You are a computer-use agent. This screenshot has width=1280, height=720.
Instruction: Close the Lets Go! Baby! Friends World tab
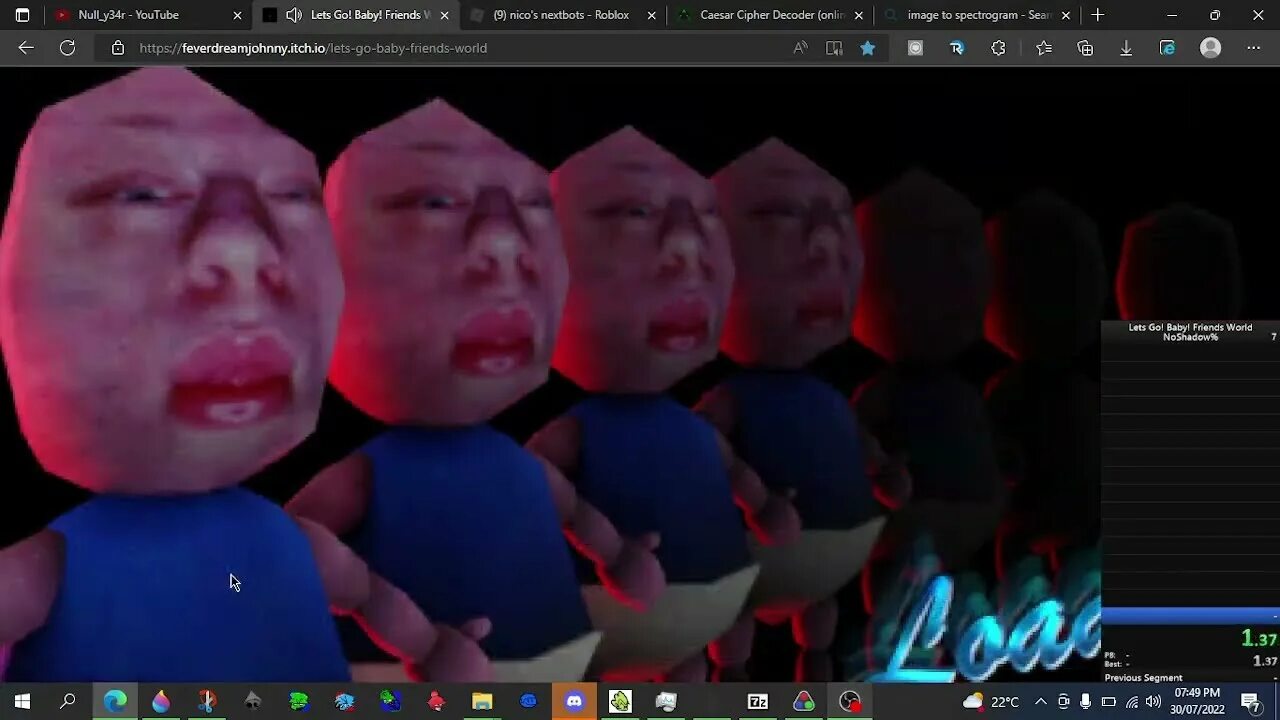click(444, 15)
